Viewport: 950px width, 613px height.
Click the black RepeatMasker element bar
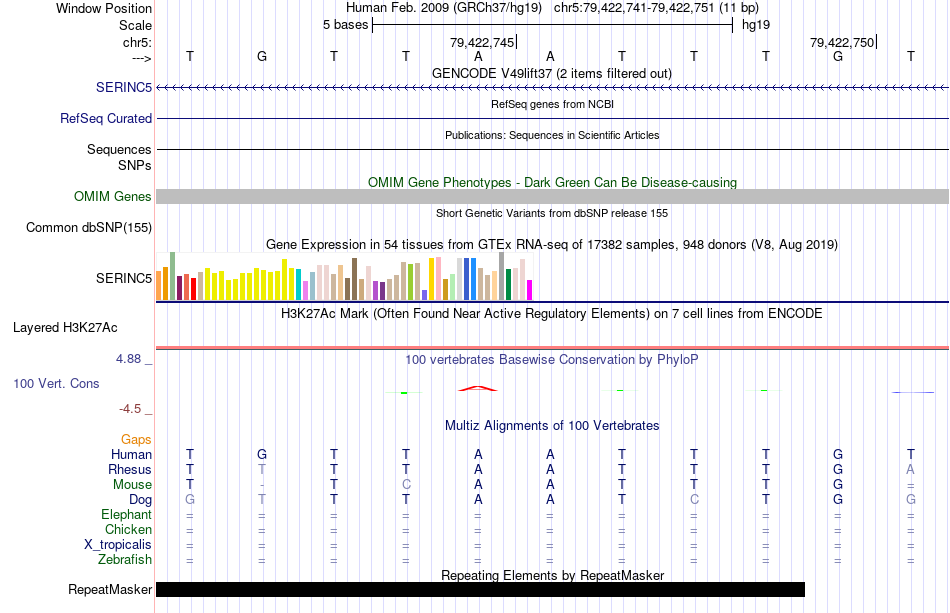click(480, 589)
